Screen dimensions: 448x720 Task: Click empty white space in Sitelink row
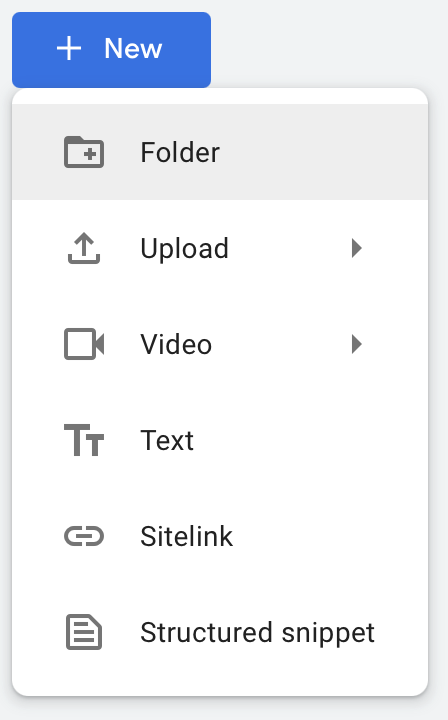pyautogui.click(x=330, y=536)
